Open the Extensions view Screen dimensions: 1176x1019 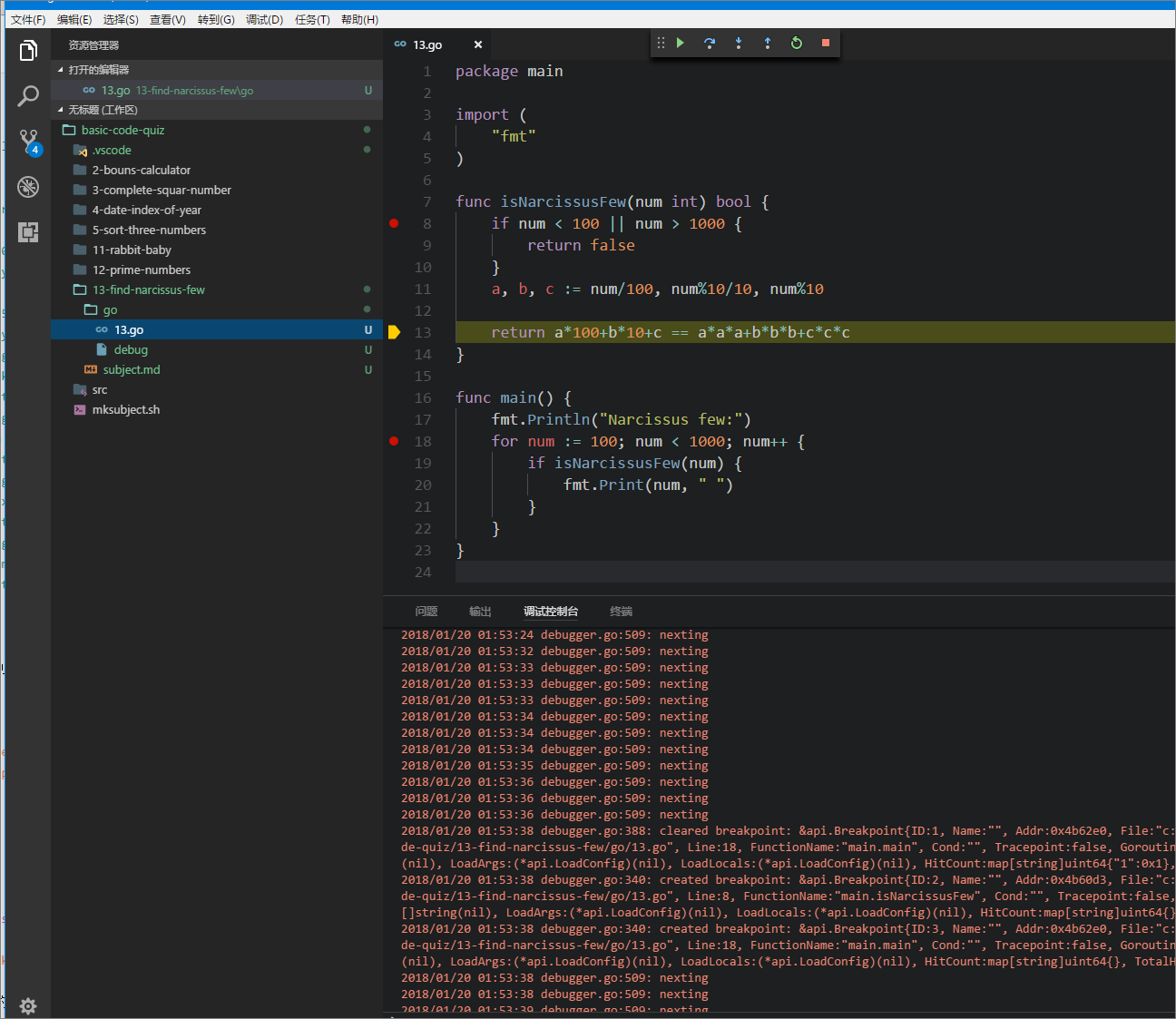point(28,232)
